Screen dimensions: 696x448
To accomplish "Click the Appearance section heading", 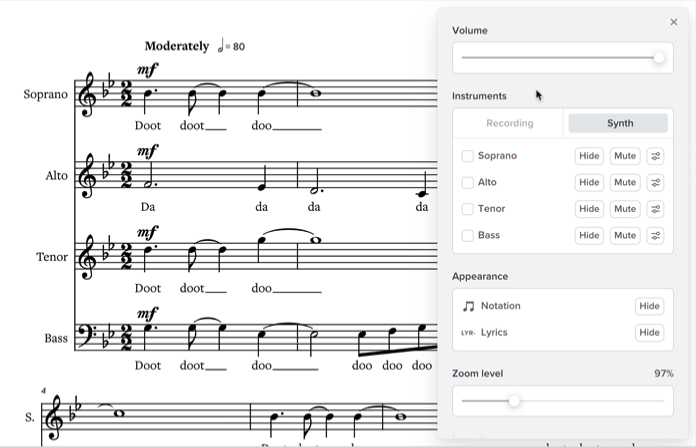I will tap(480, 276).
